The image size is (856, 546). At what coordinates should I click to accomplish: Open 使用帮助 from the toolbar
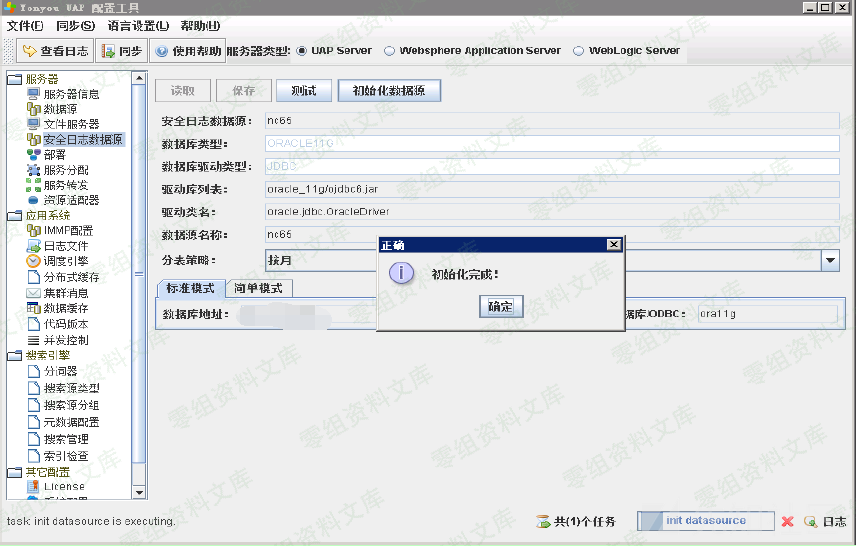pyautogui.click(x=188, y=51)
